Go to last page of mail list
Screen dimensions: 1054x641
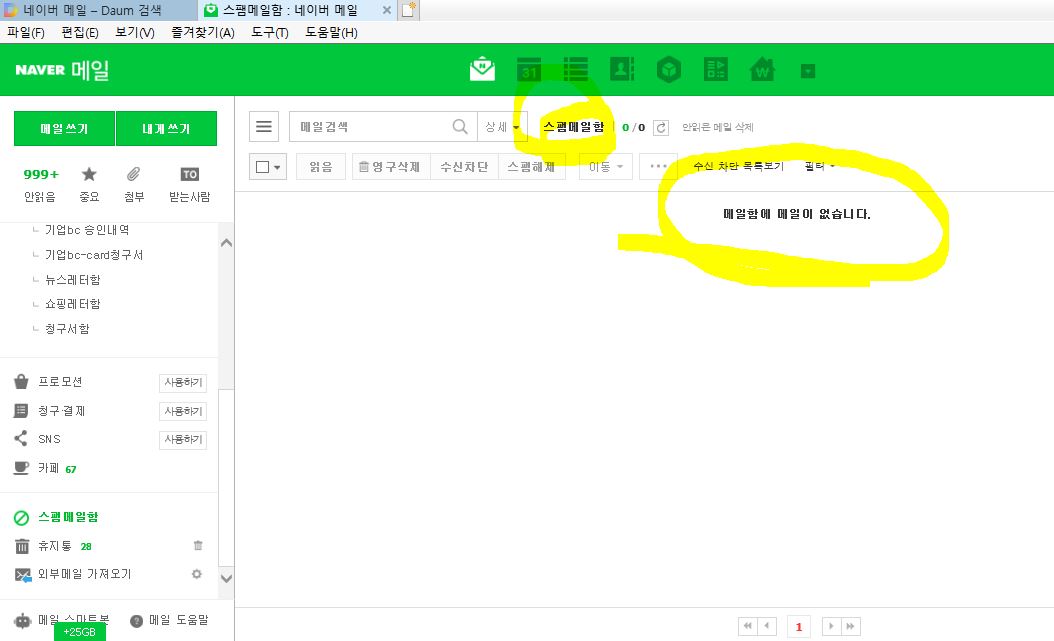[x=850, y=626]
